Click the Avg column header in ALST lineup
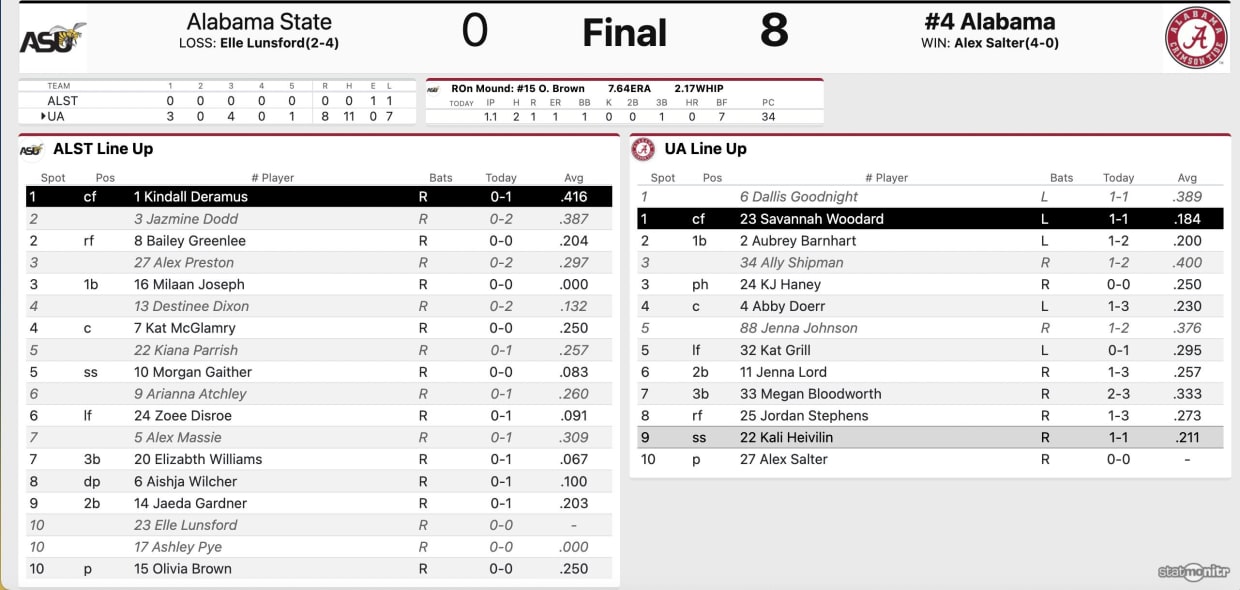 572,178
